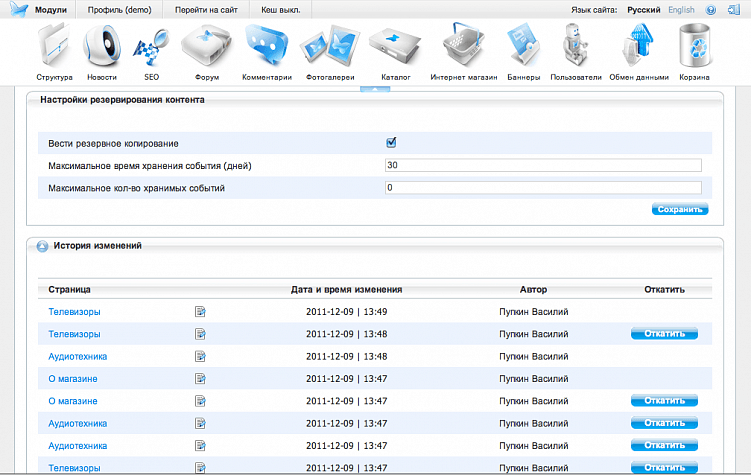Open the first Телевизоры page link
751x475 pixels.
[74, 312]
